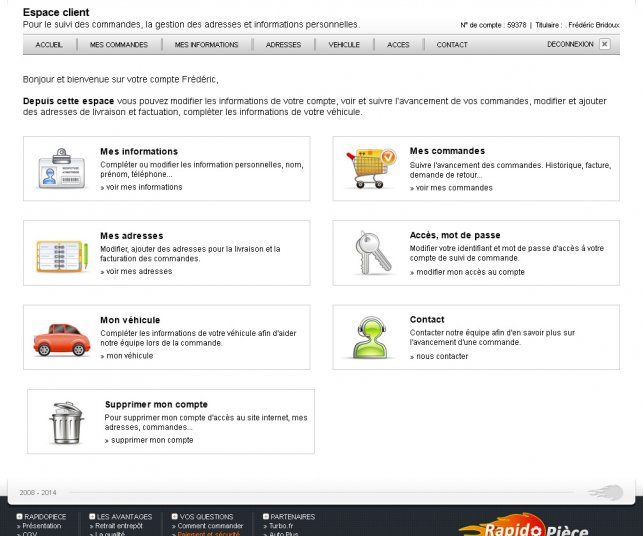This screenshot has width=643, height=536.
Task: Click the ID badge icon for Mes informations
Action: click(x=62, y=169)
